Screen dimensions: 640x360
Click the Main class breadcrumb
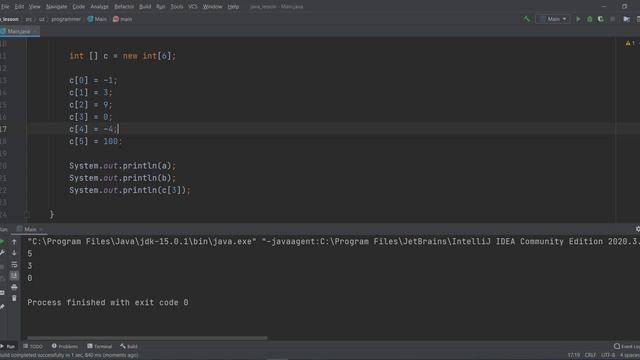(x=97, y=19)
